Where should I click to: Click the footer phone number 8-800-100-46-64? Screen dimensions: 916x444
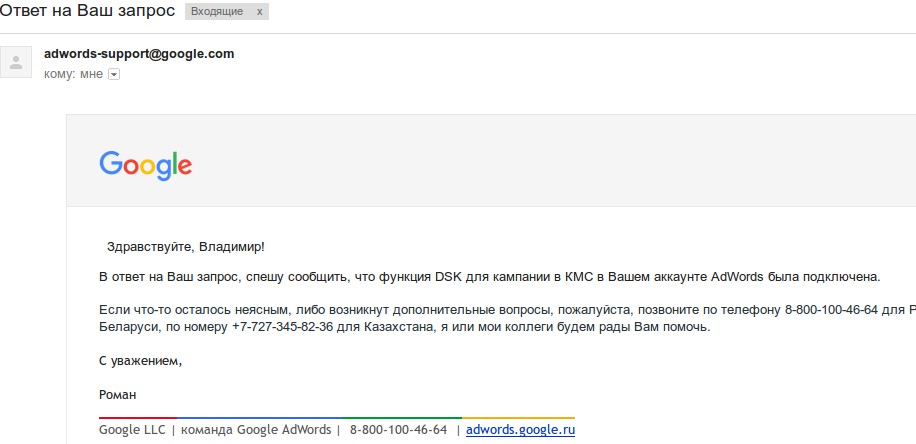(398, 430)
